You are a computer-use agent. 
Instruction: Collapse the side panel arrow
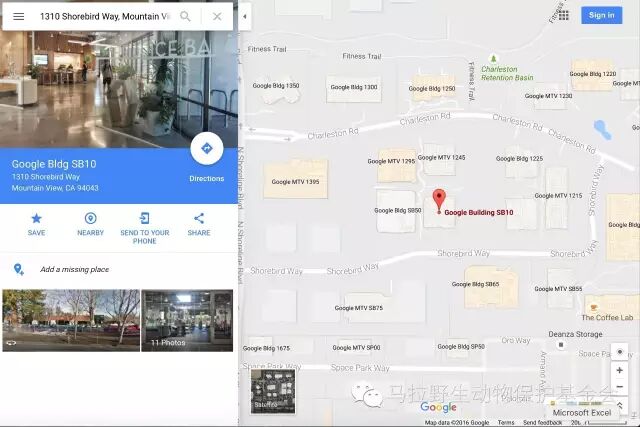pos(244,16)
